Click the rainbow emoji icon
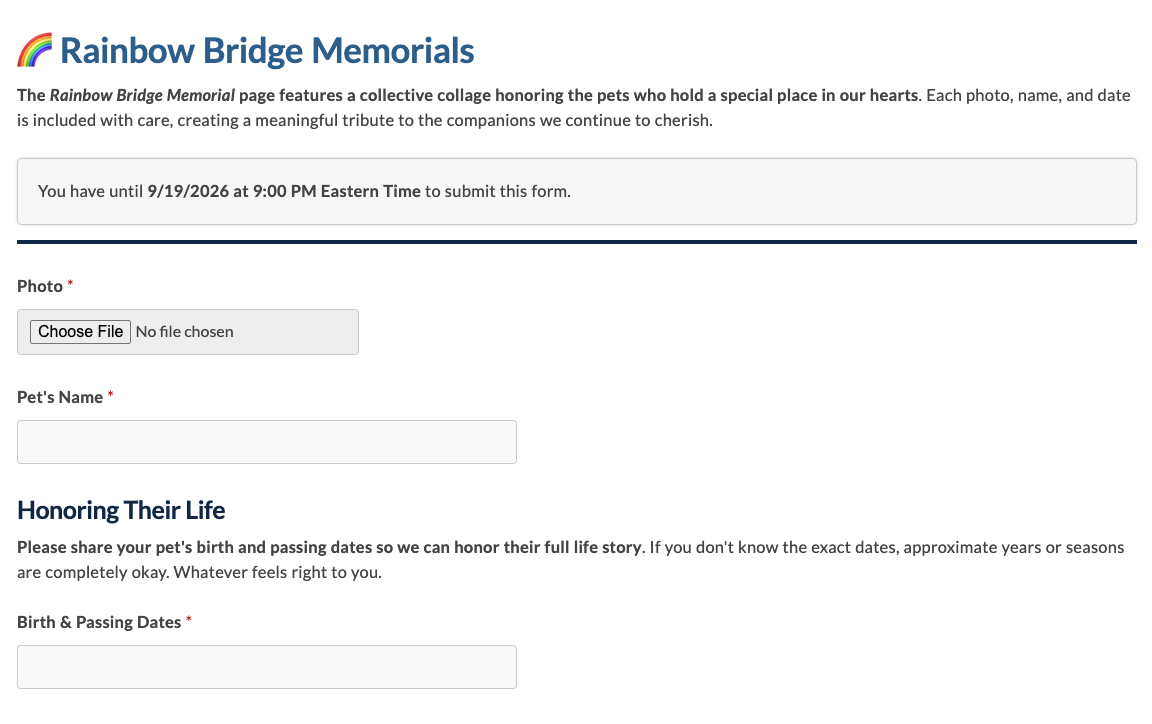Image resolution: width=1152 pixels, height=724 pixels. (x=35, y=50)
